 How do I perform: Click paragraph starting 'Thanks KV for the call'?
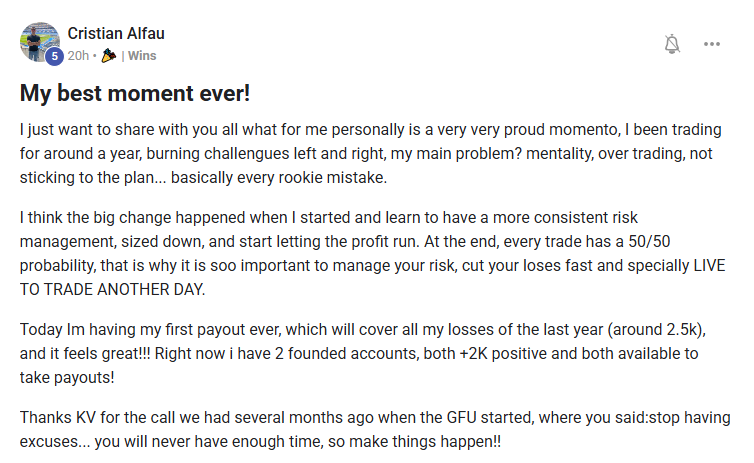click(x=375, y=429)
